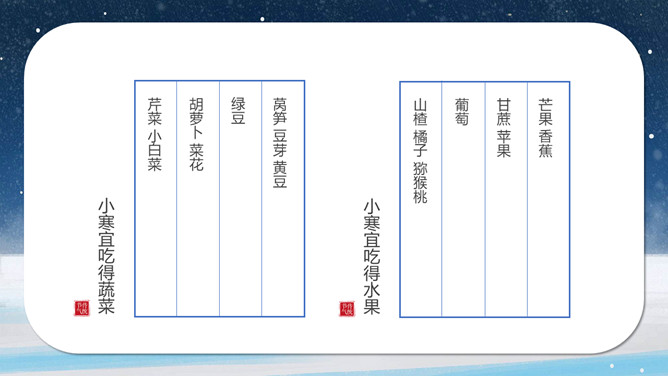
Task: Click the 山楂 橘子 猕猴桃 column
Action: coord(420,151)
